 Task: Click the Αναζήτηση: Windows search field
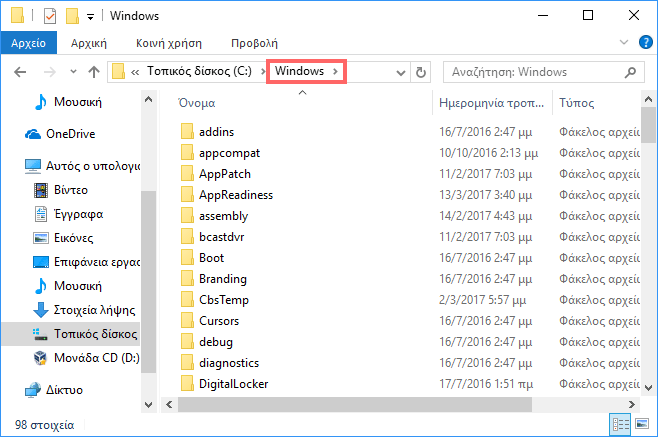point(537,72)
